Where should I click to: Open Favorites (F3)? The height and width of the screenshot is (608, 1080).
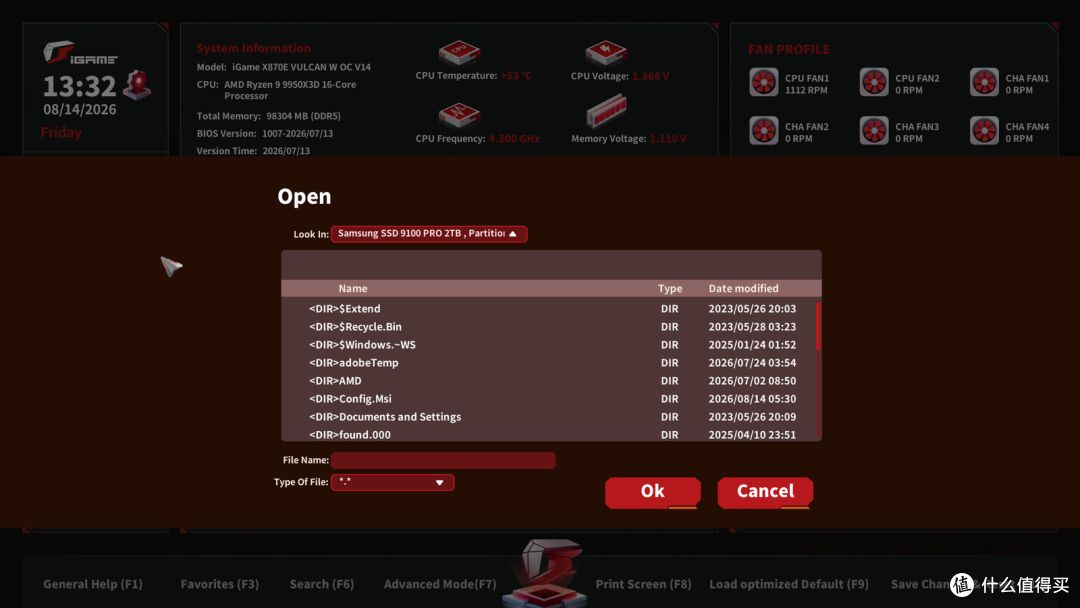coord(220,584)
